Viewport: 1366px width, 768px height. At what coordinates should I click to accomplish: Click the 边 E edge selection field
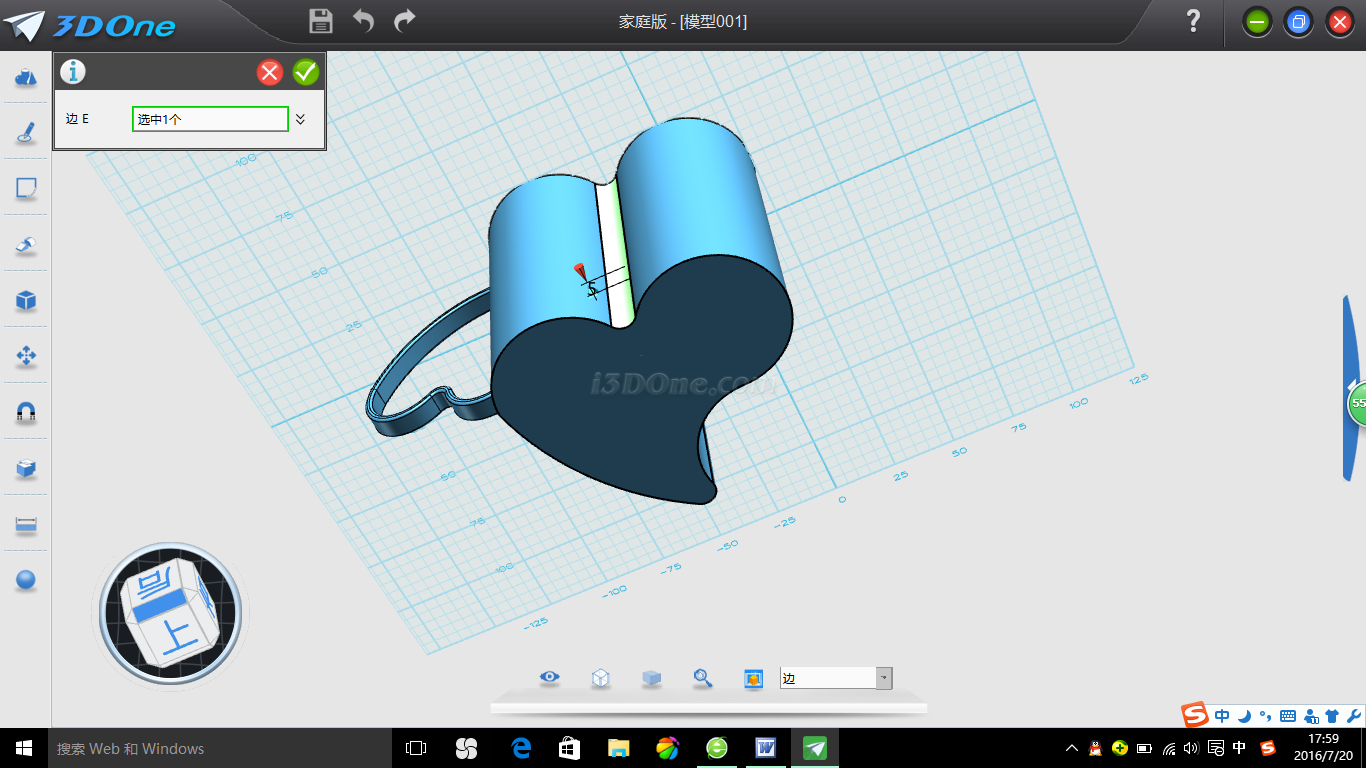[210, 119]
